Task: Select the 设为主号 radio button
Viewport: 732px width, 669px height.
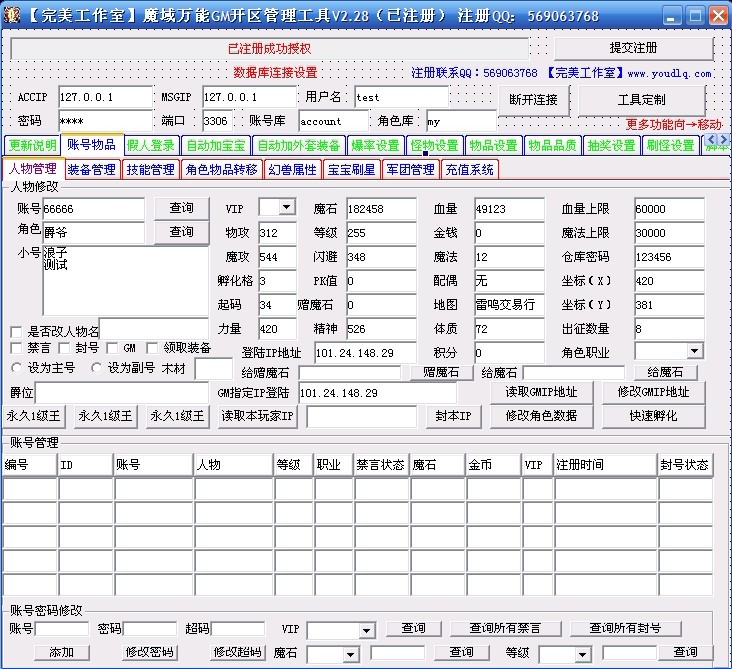Action: (16, 367)
